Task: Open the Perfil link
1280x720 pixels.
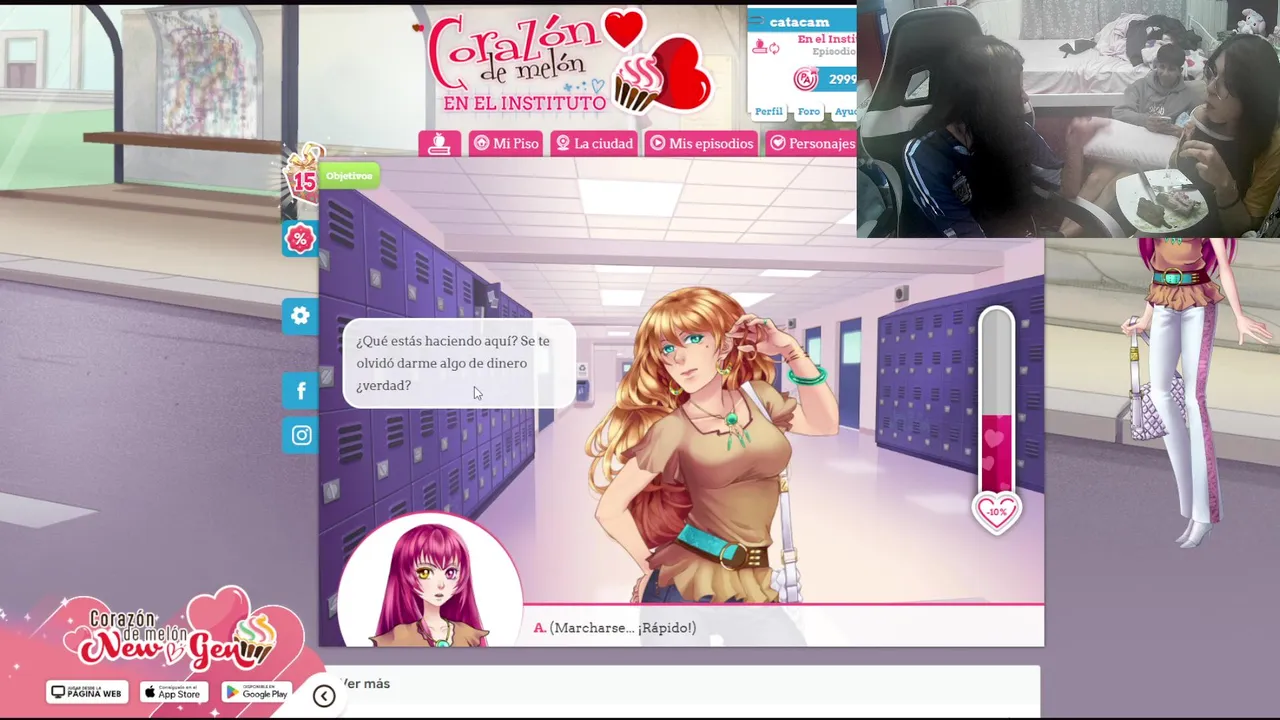Action: click(768, 111)
